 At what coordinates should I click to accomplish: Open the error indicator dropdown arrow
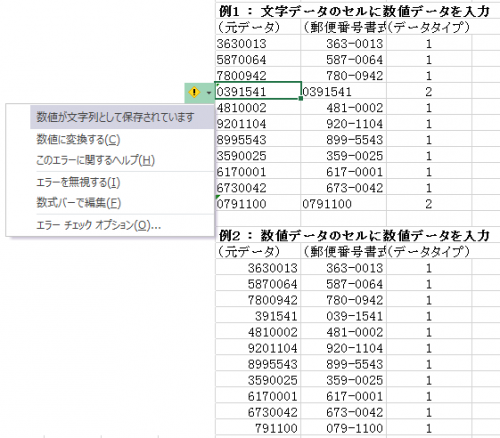209,92
